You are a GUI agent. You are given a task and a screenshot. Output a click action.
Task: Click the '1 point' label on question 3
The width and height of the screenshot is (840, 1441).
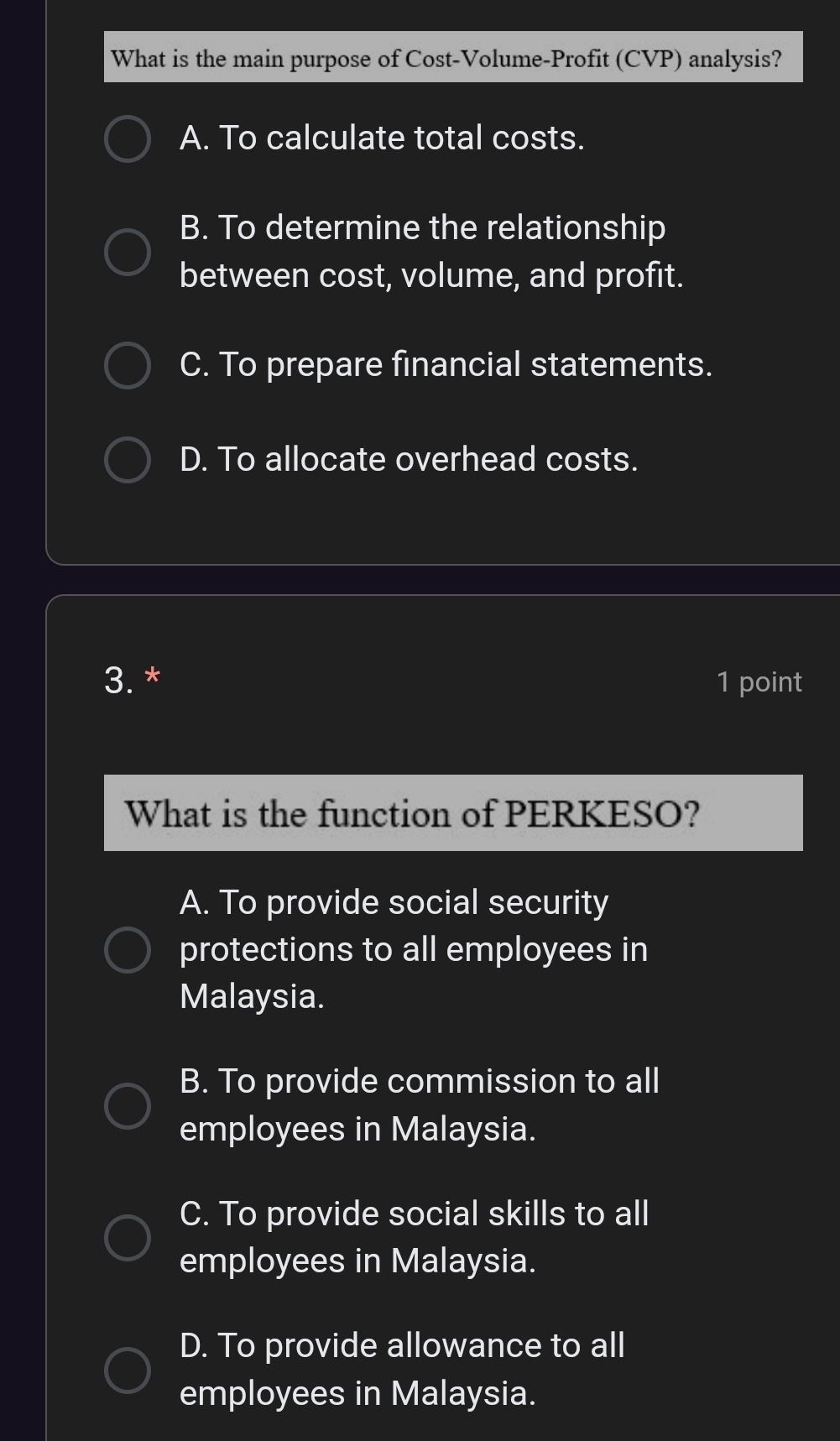759,682
